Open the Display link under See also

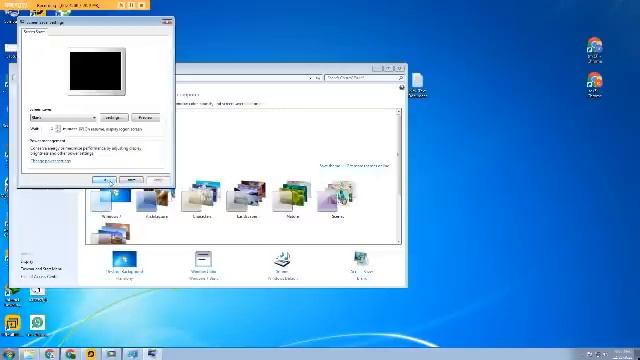[x=27, y=262]
